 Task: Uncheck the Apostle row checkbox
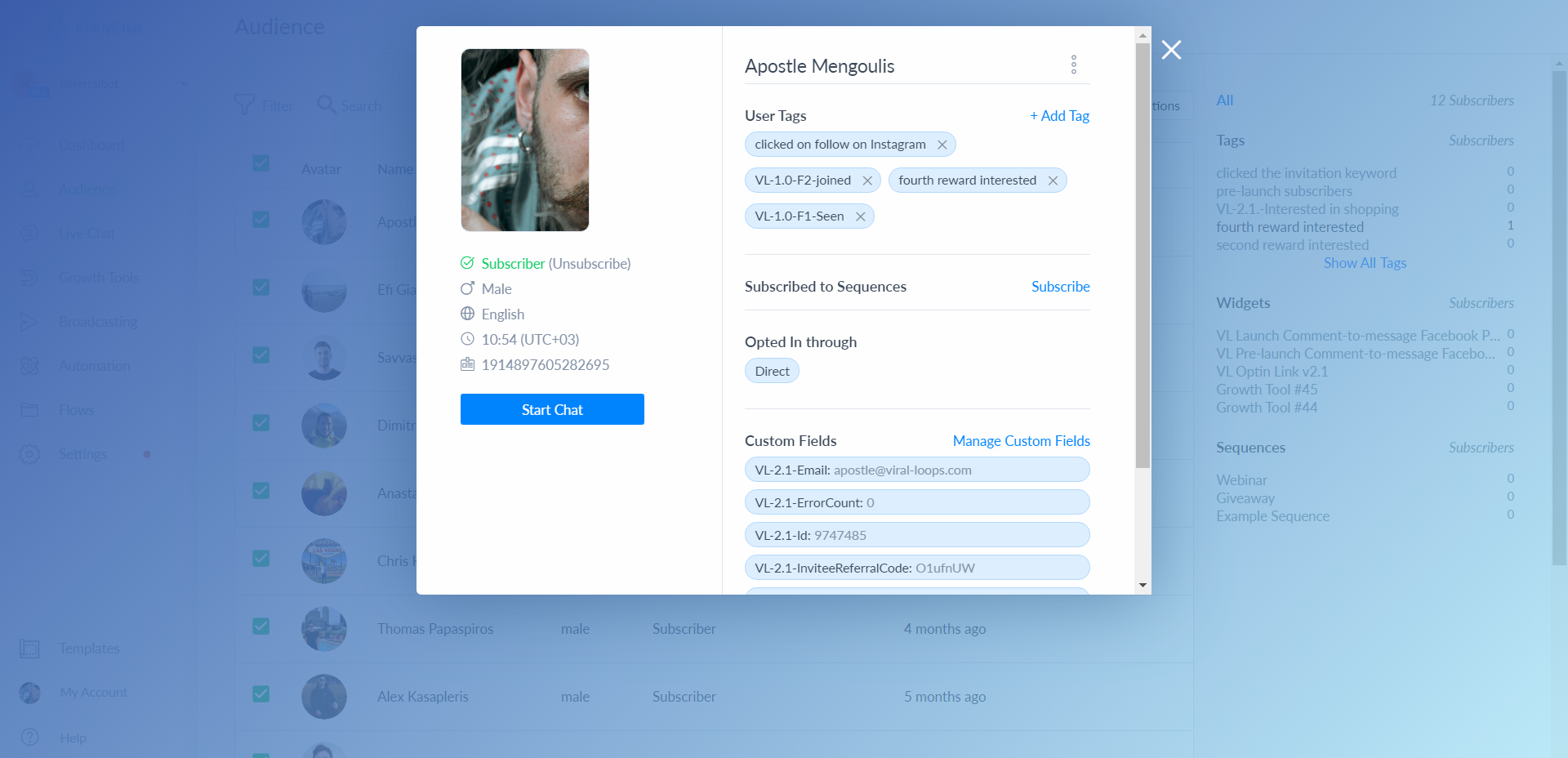[261, 220]
